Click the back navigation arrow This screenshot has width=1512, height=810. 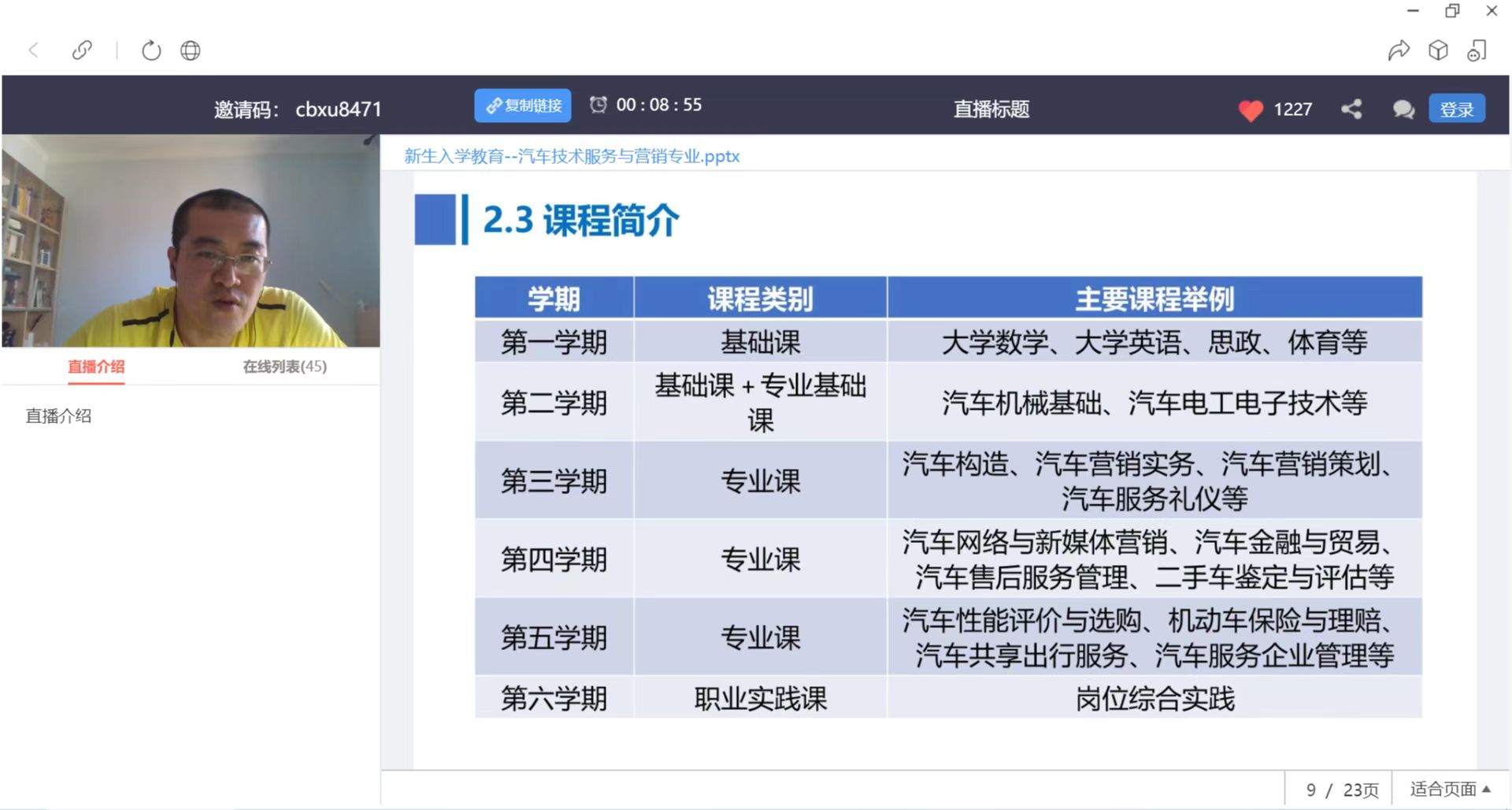[34, 50]
